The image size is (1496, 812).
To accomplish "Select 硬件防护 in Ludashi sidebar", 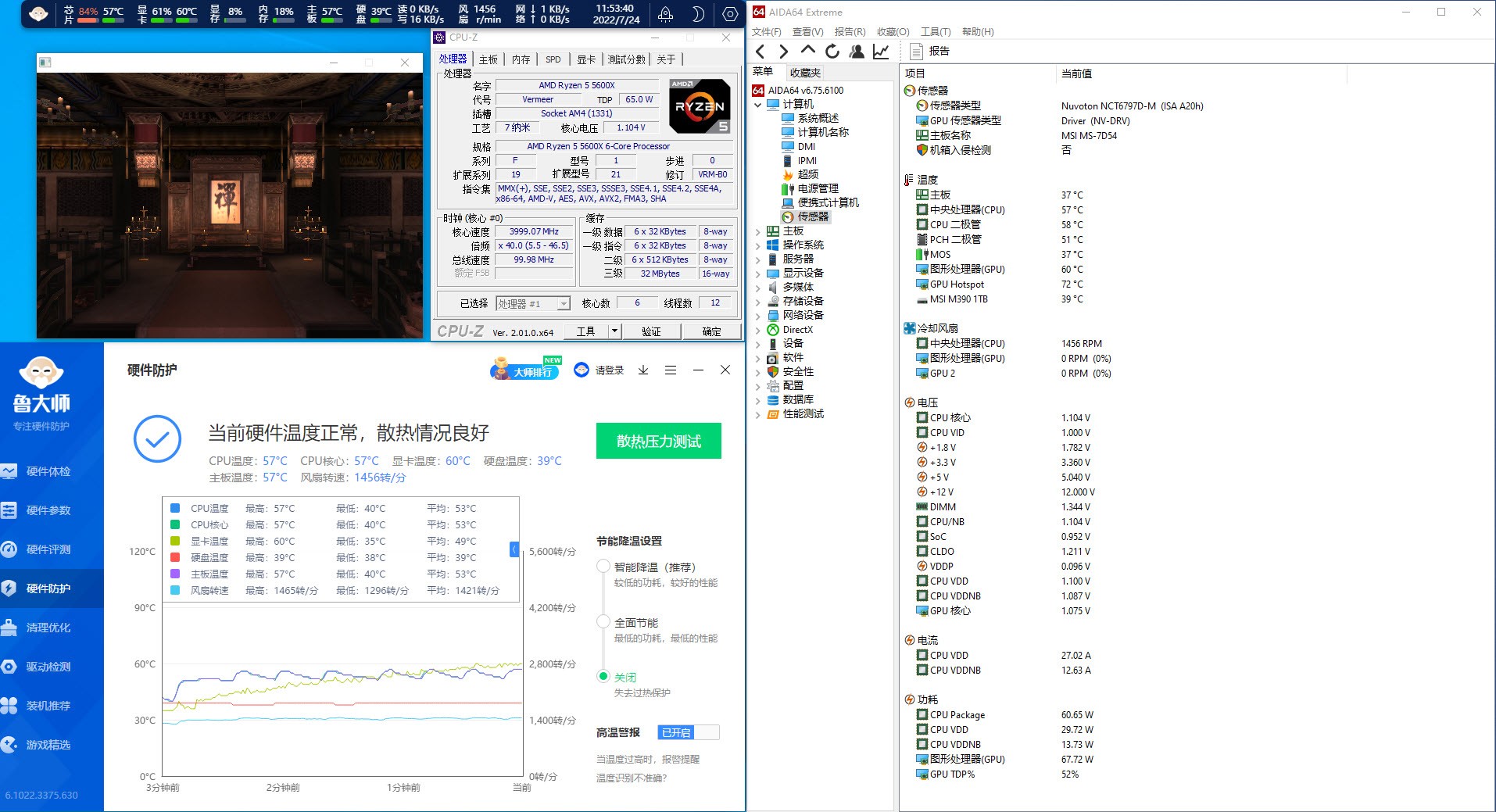I will tap(52, 588).
